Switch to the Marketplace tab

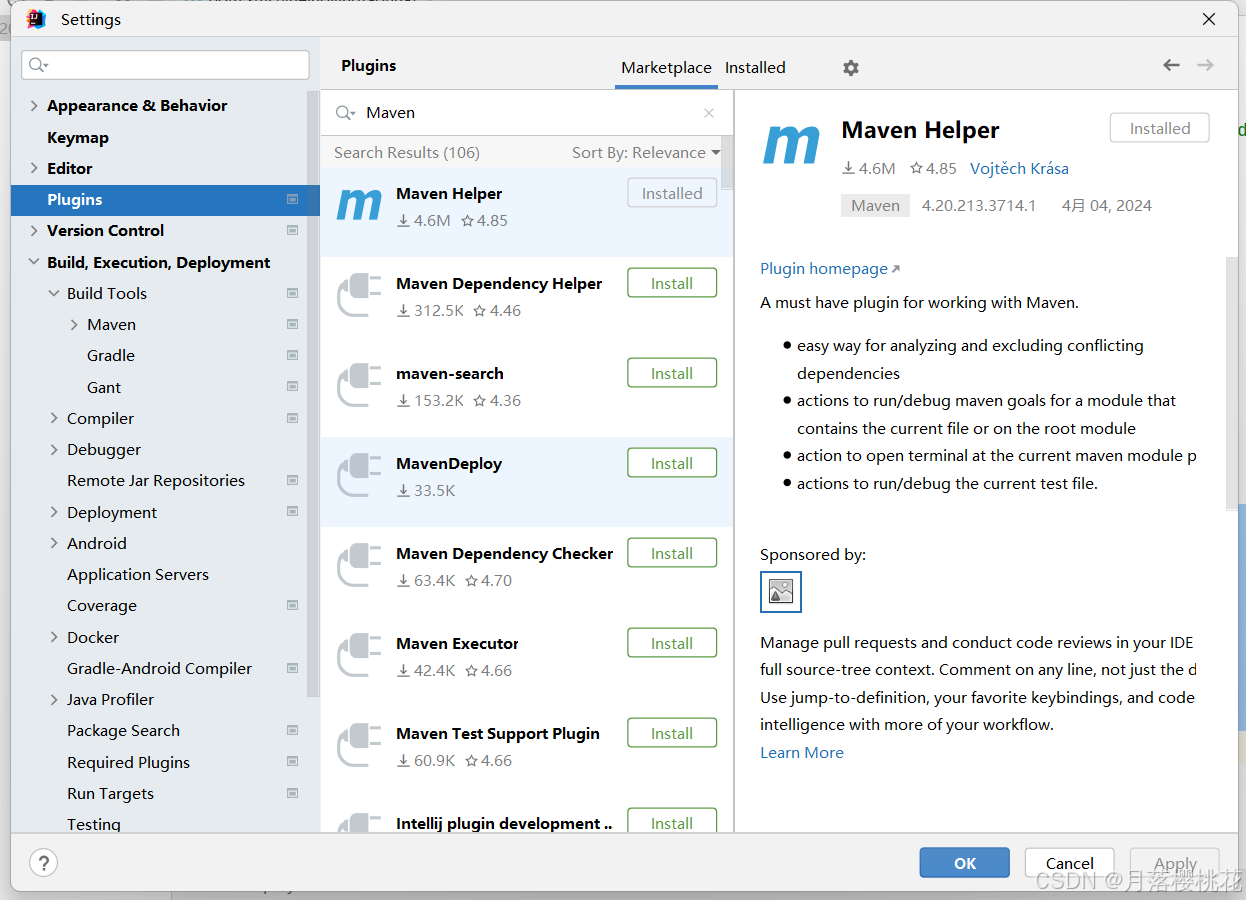pyautogui.click(x=666, y=68)
